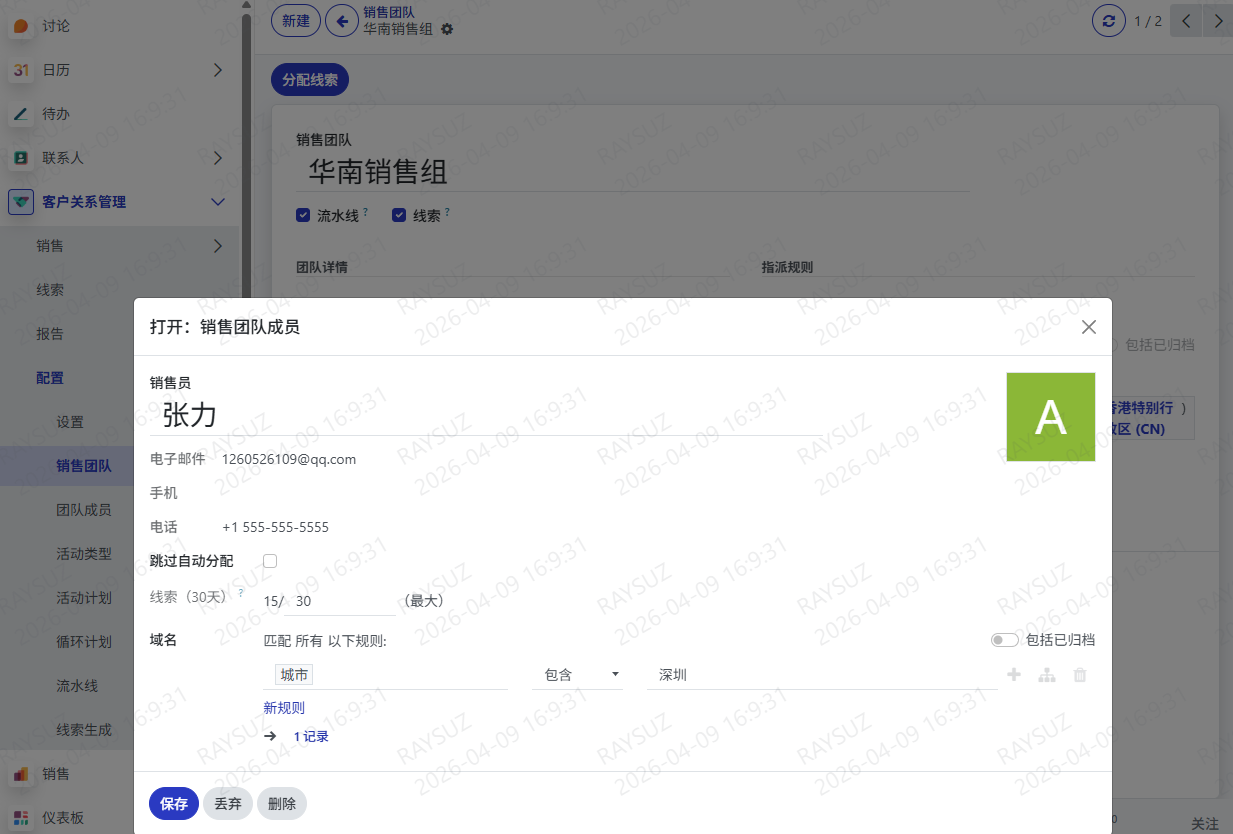Open 线索生成 in the sidebar
The image size is (1233, 834).
click(x=84, y=730)
